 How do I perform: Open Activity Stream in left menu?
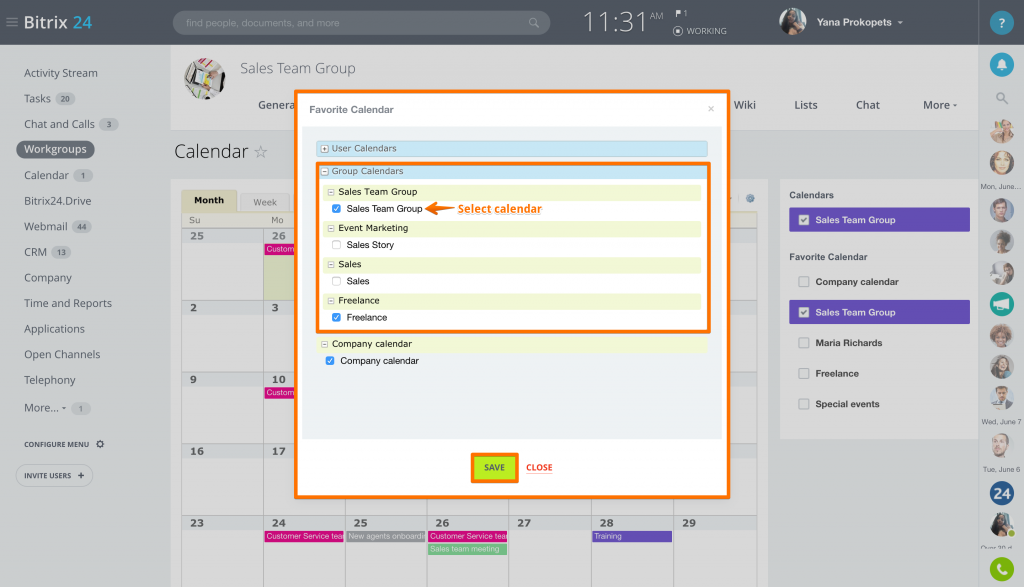pyautogui.click(x=61, y=73)
